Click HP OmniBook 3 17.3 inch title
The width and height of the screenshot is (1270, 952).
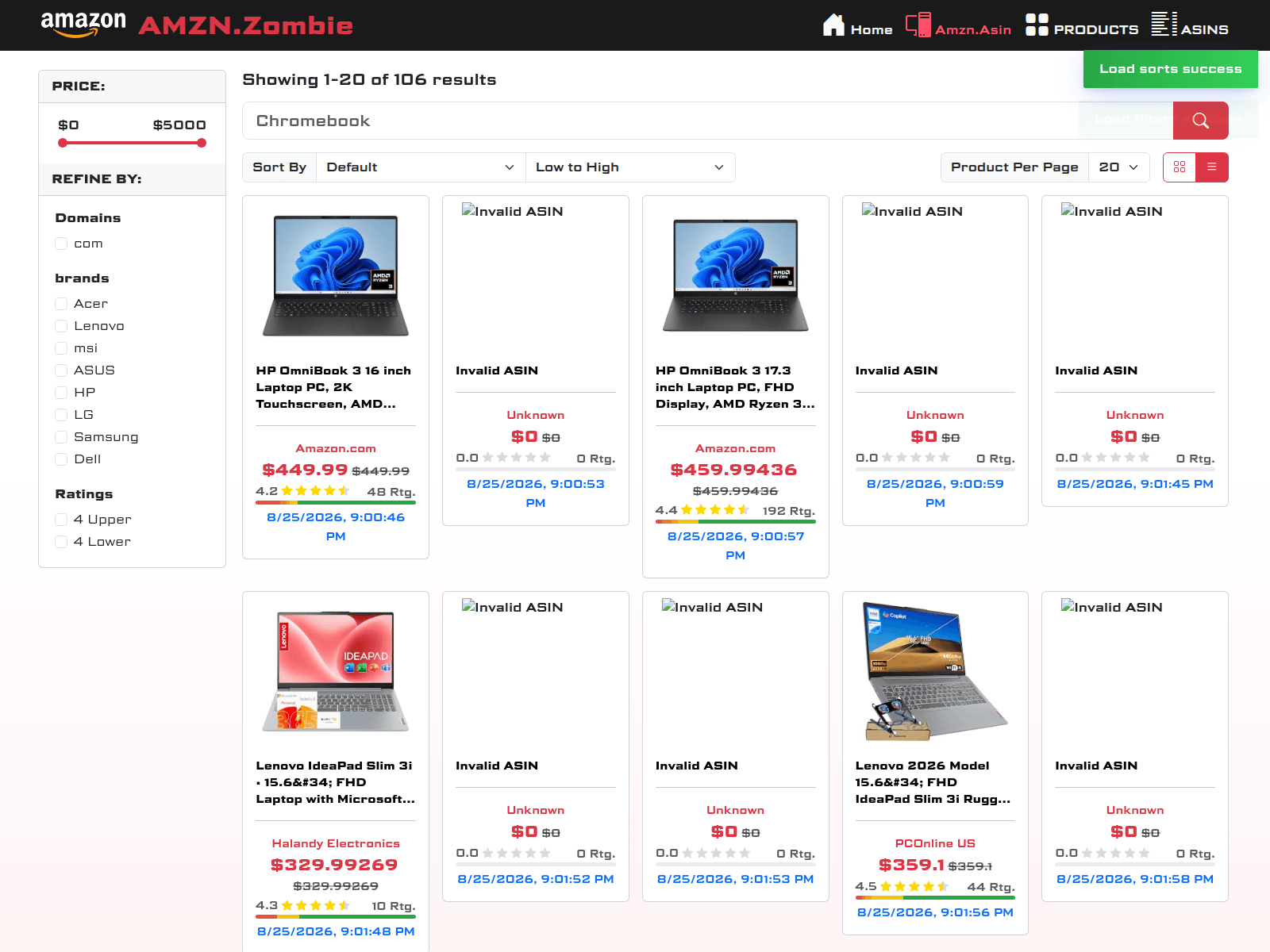tap(736, 387)
